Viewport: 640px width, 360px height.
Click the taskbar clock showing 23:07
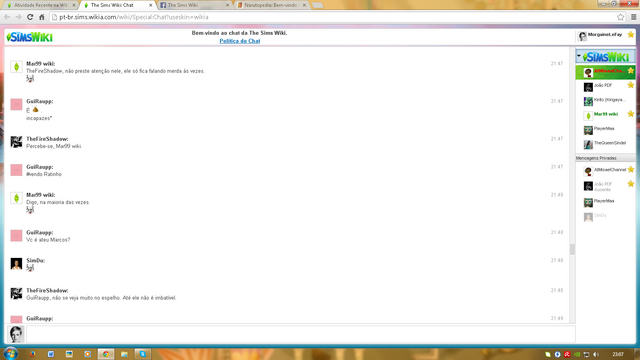click(618, 354)
